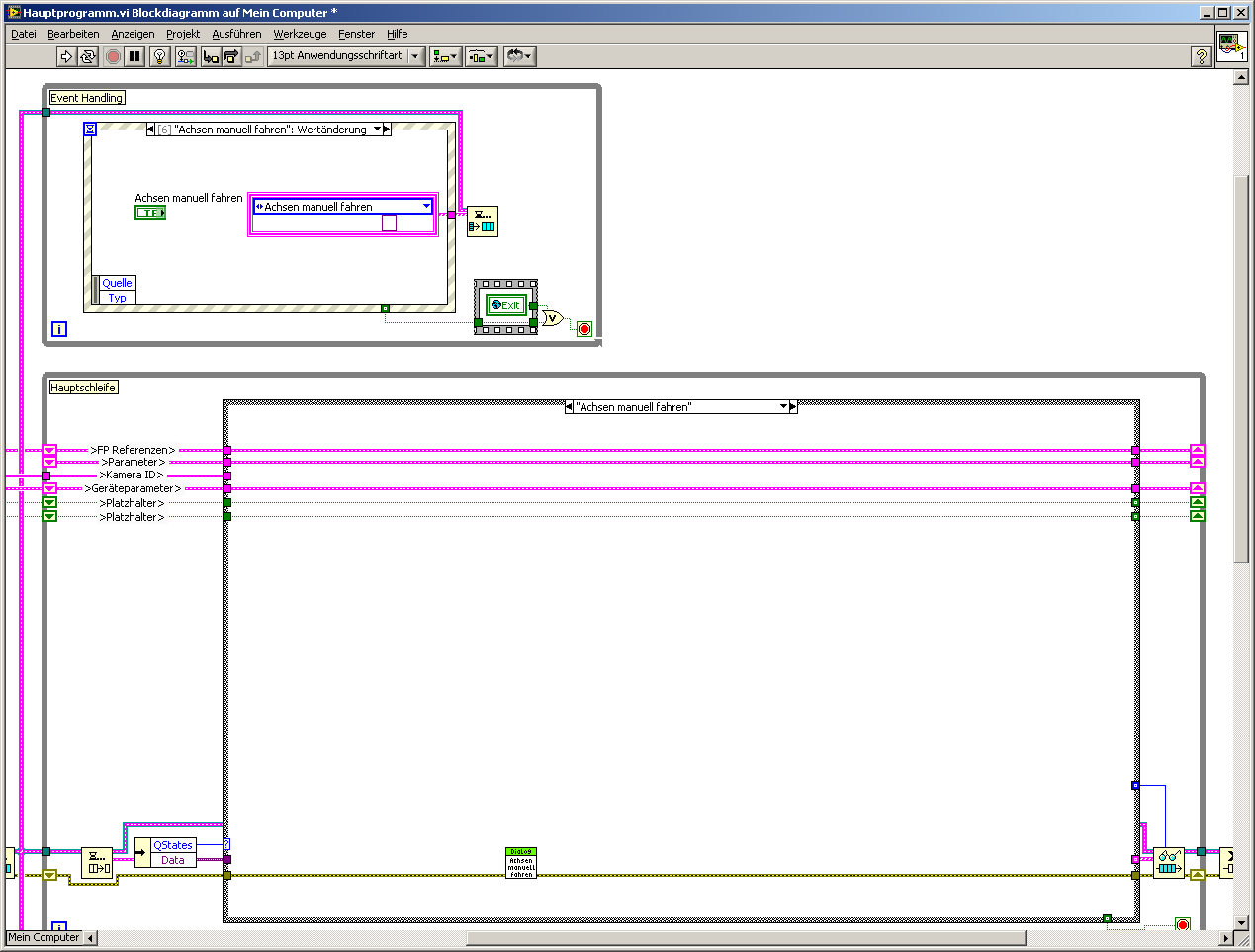Click the Hauptschleife stop condition terminal

[1182, 925]
